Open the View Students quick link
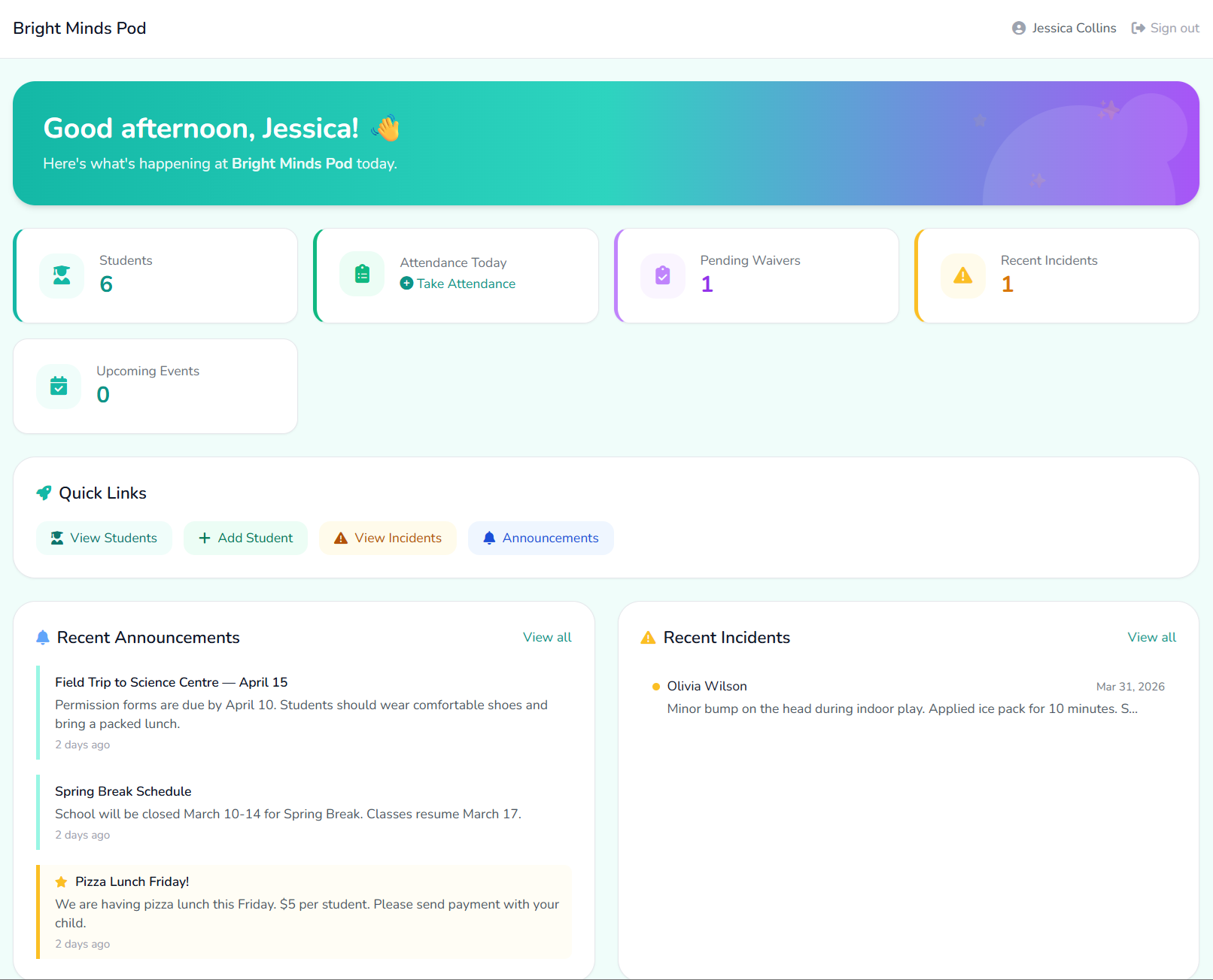1213x980 pixels. click(x=104, y=538)
